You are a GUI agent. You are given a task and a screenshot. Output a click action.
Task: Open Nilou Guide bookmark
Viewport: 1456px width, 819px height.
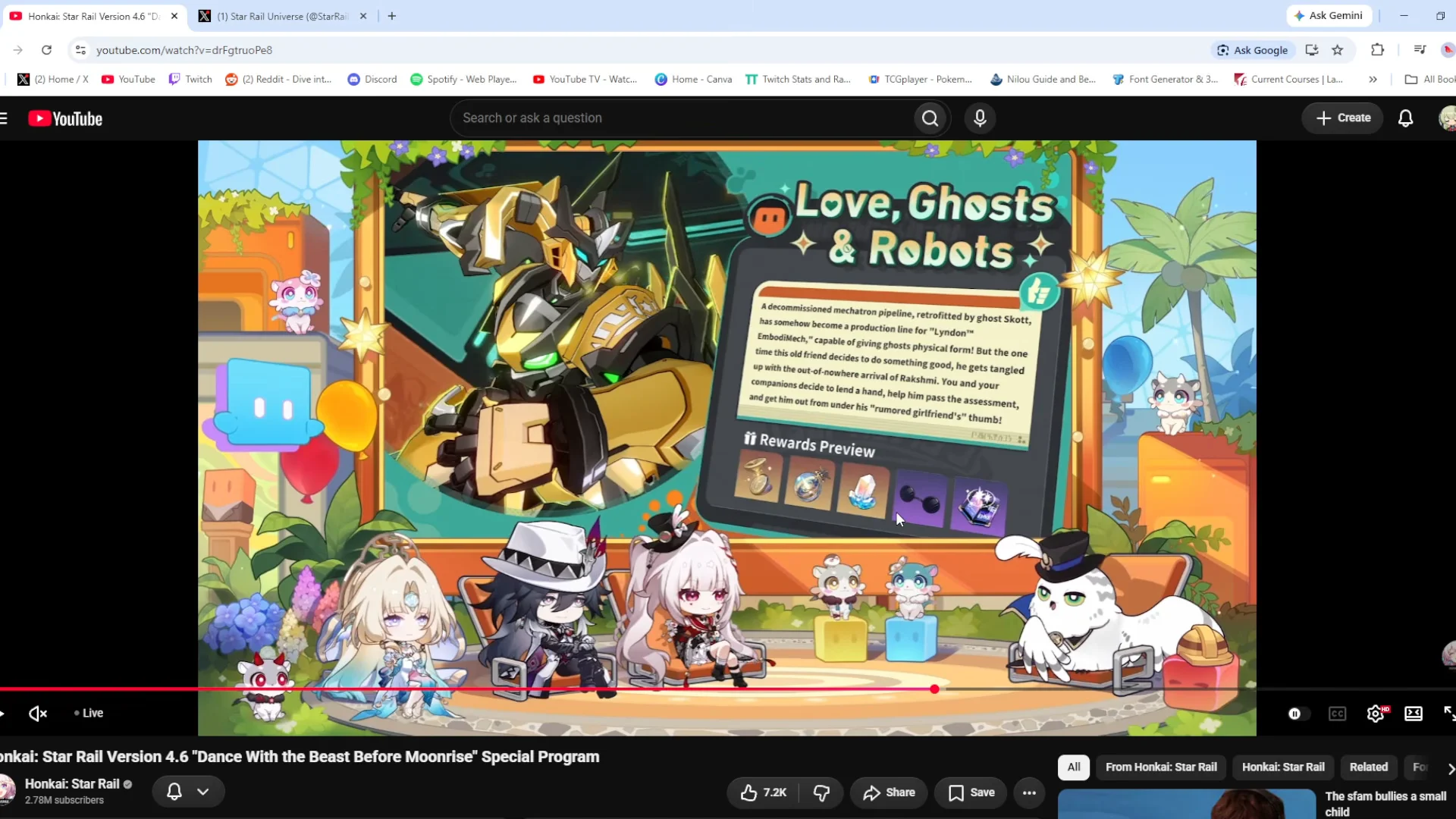point(1043,79)
